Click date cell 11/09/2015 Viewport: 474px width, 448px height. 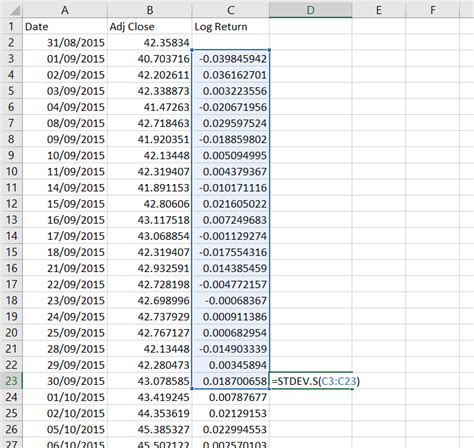[x=65, y=171]
